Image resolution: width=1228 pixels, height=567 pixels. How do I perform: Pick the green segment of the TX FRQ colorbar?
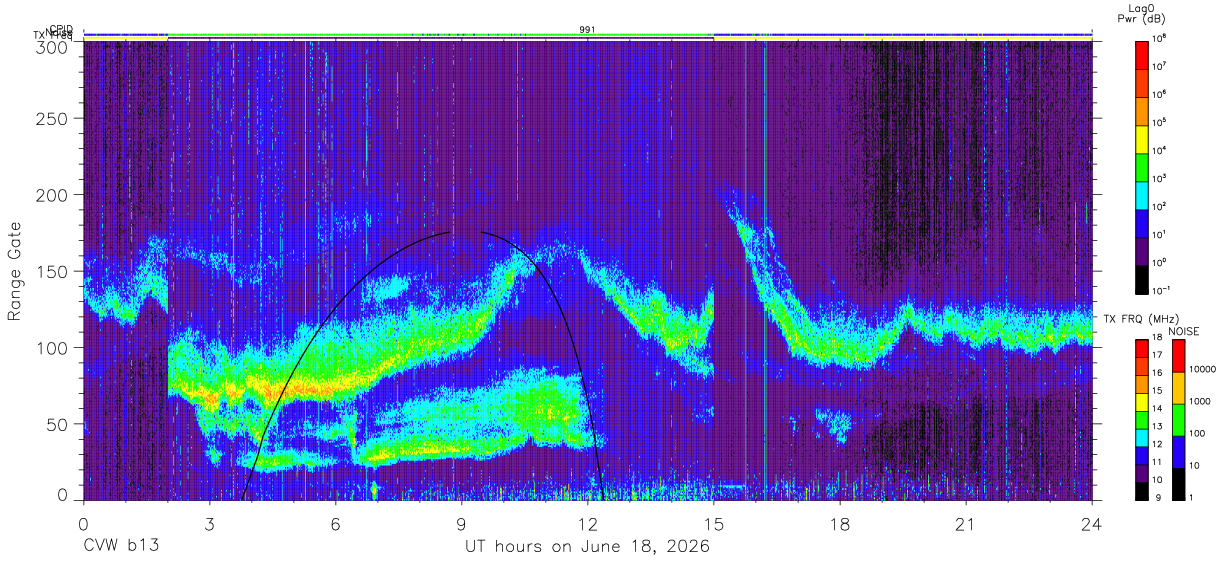(1140, 420)
